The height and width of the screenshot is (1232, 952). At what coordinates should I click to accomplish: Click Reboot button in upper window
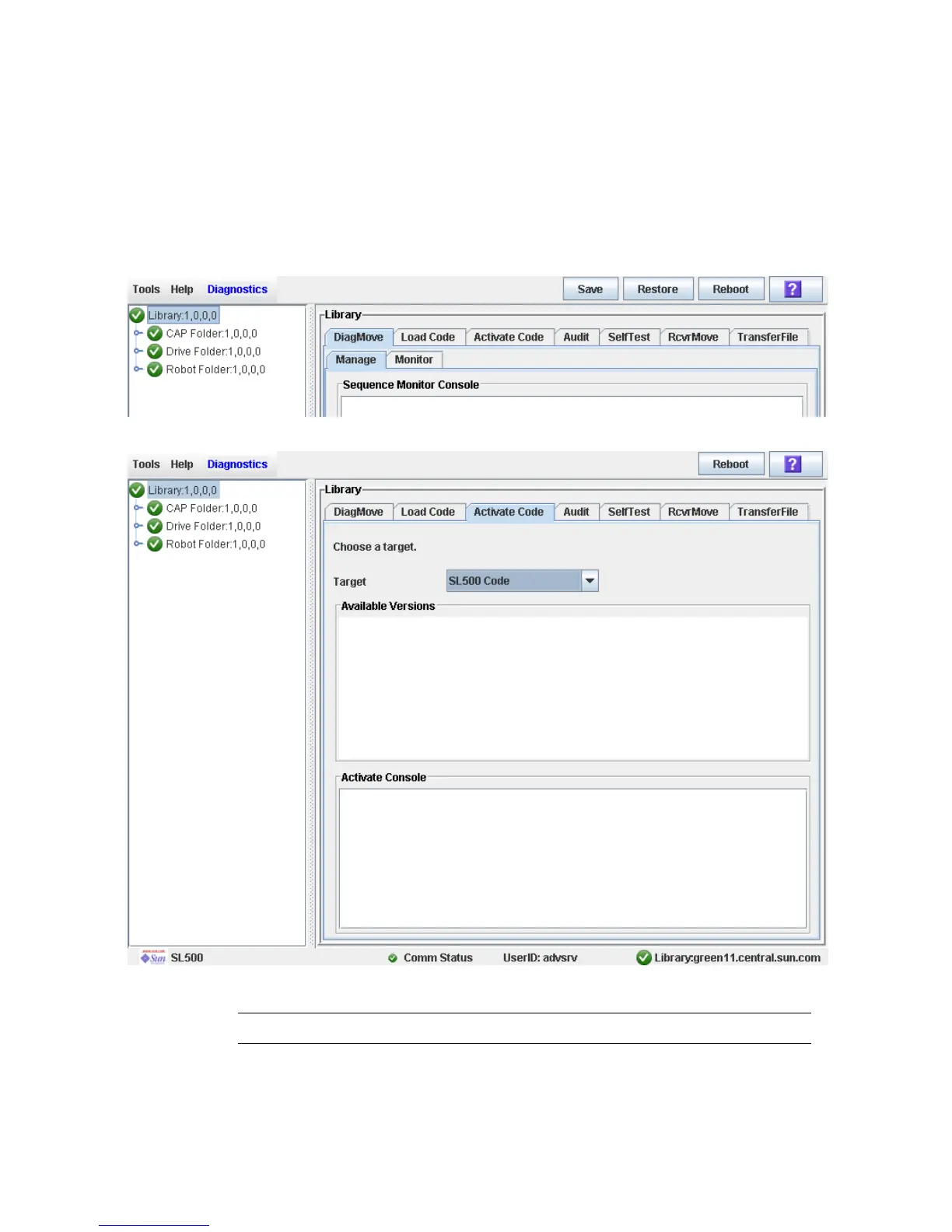[x=731, y=289]
